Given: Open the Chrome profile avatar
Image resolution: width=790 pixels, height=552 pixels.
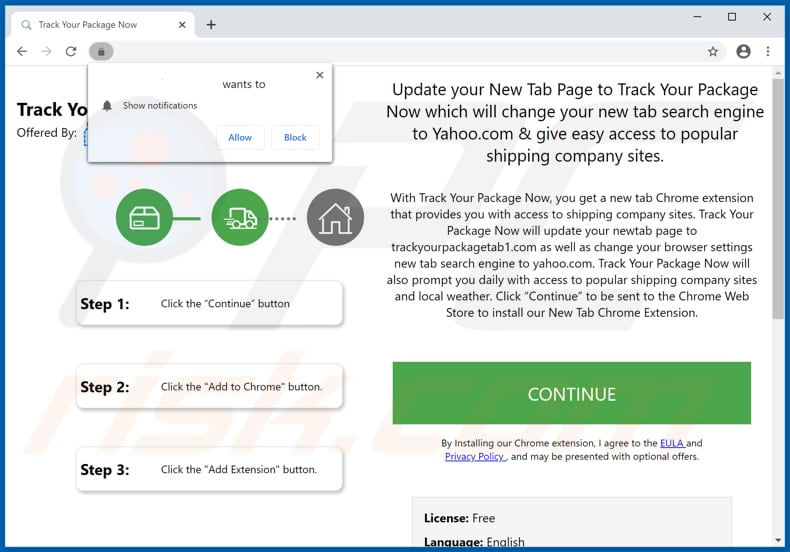Looking at the screenshot, I should [743, 51].
